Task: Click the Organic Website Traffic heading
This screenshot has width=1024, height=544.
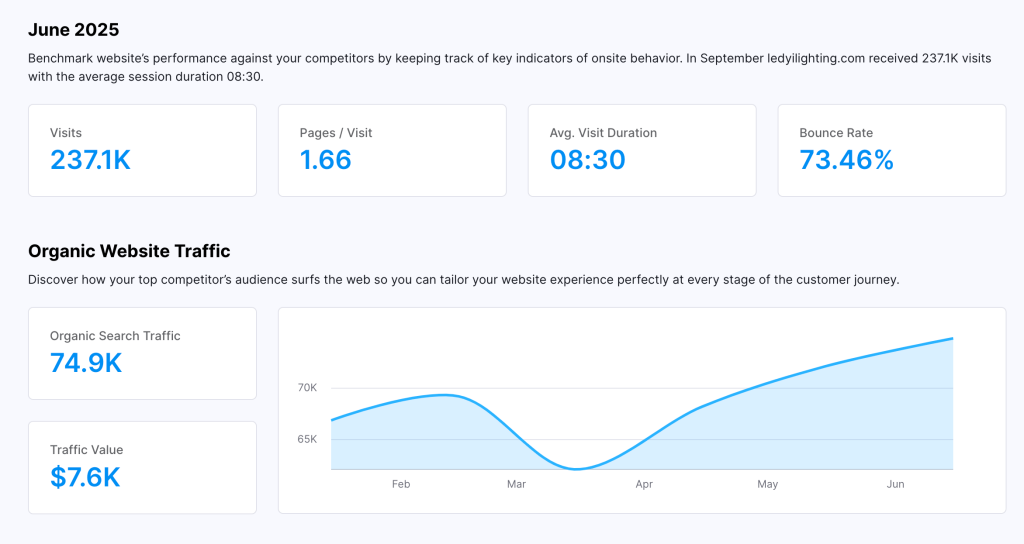Action: click(x=129, y=251)
